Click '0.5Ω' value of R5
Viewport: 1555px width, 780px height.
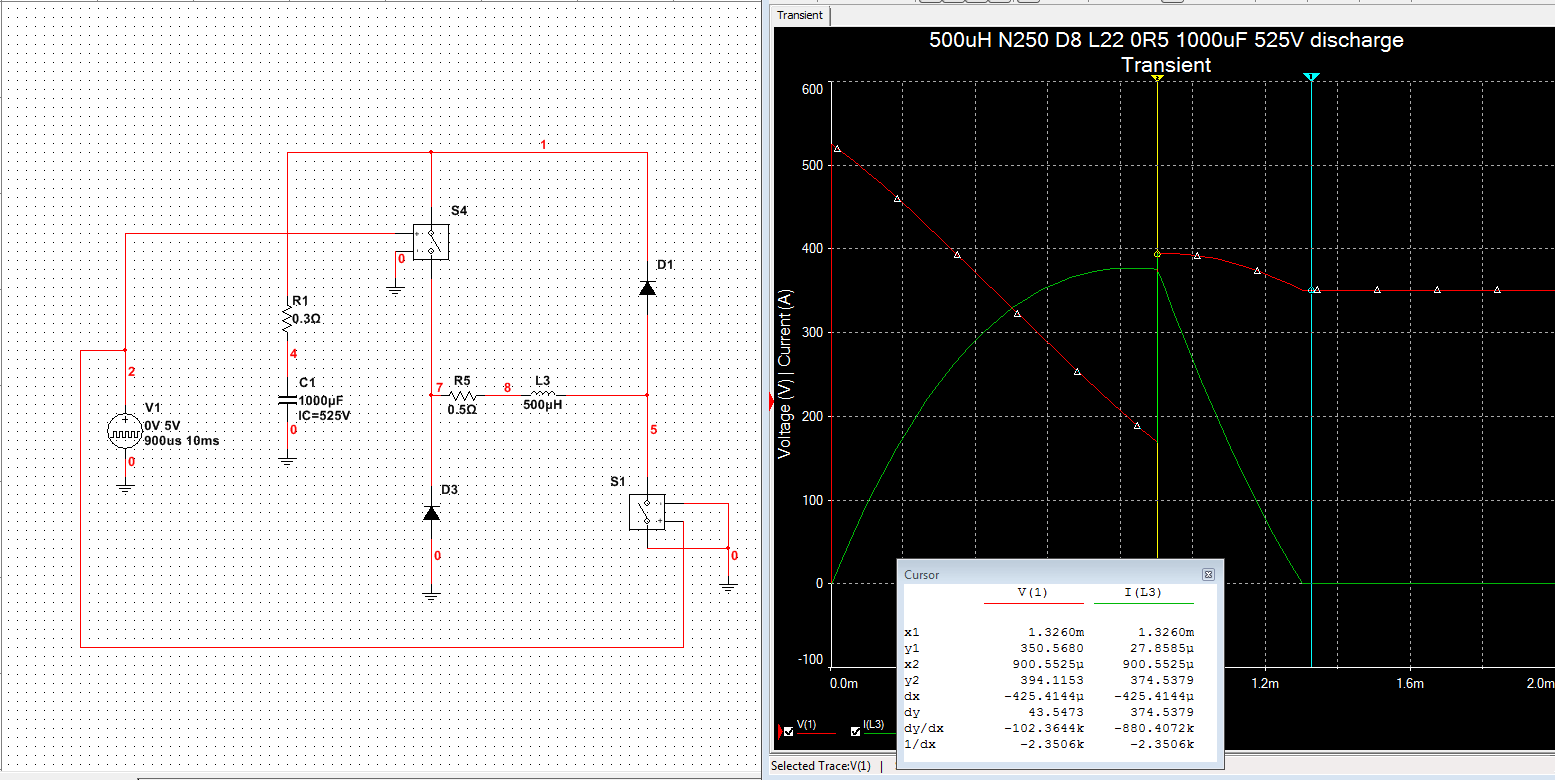coord(461,409)
